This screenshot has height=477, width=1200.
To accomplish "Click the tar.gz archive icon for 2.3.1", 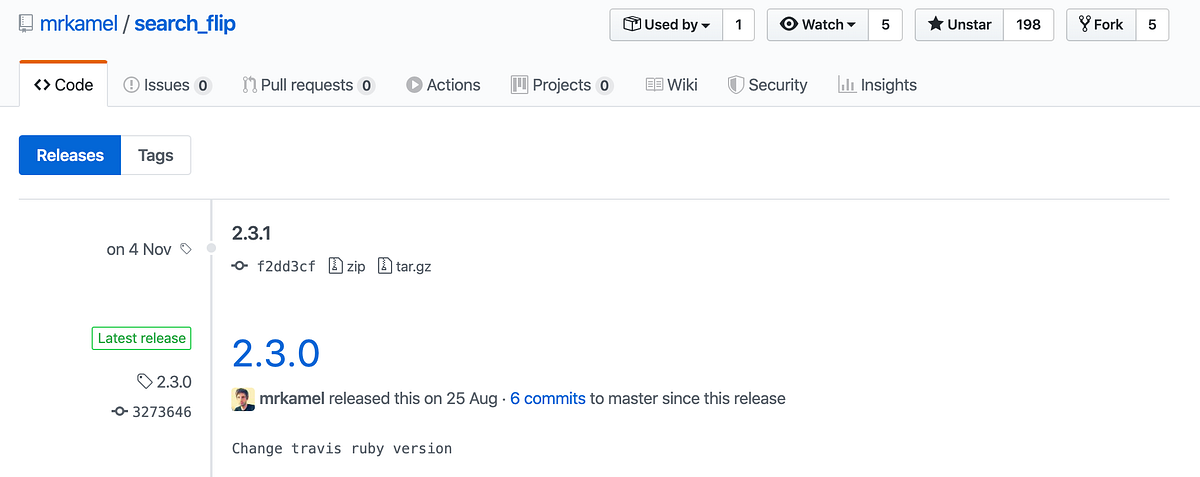I will pyautogui.click(x=385, y=266).
